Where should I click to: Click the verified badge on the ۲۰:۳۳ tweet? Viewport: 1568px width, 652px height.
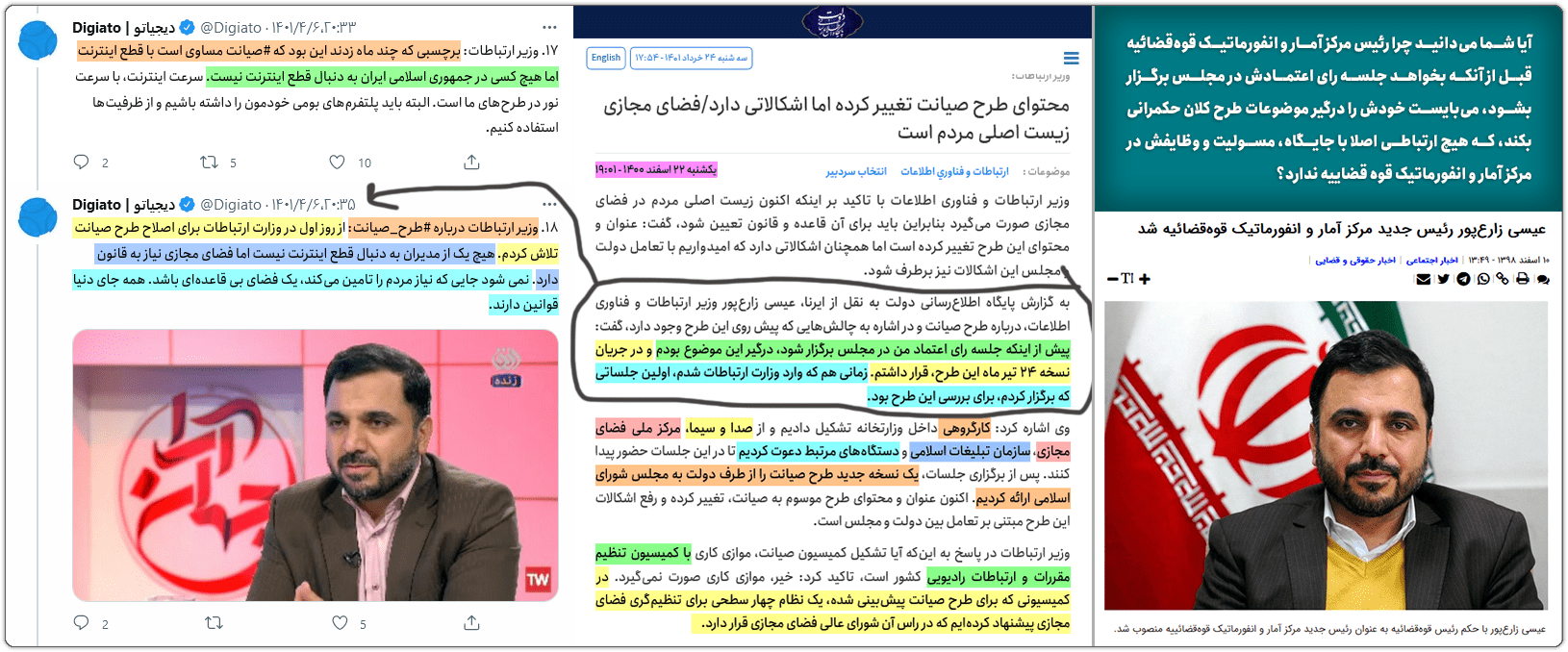coord(188,28)
